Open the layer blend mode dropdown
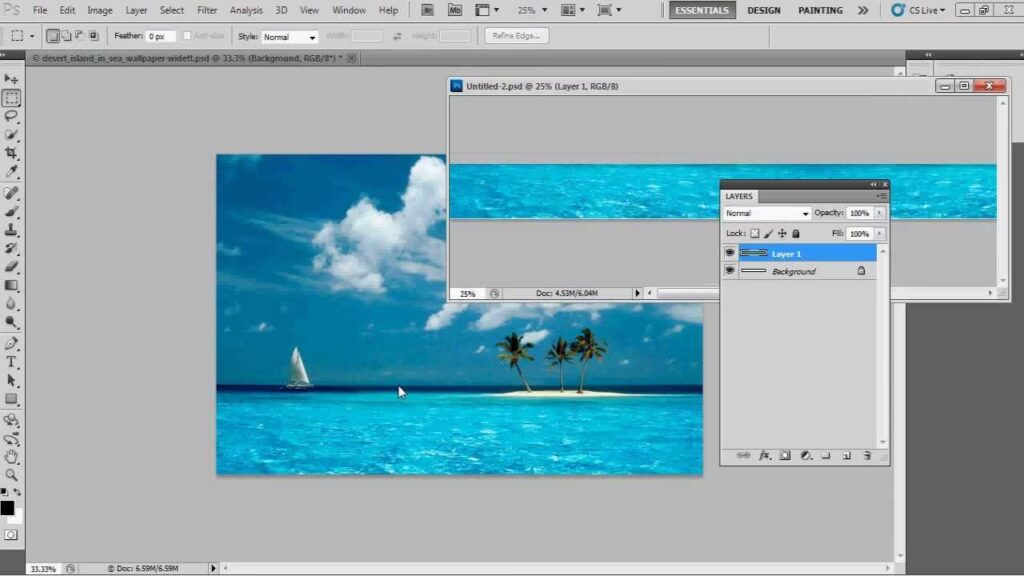 767,213
